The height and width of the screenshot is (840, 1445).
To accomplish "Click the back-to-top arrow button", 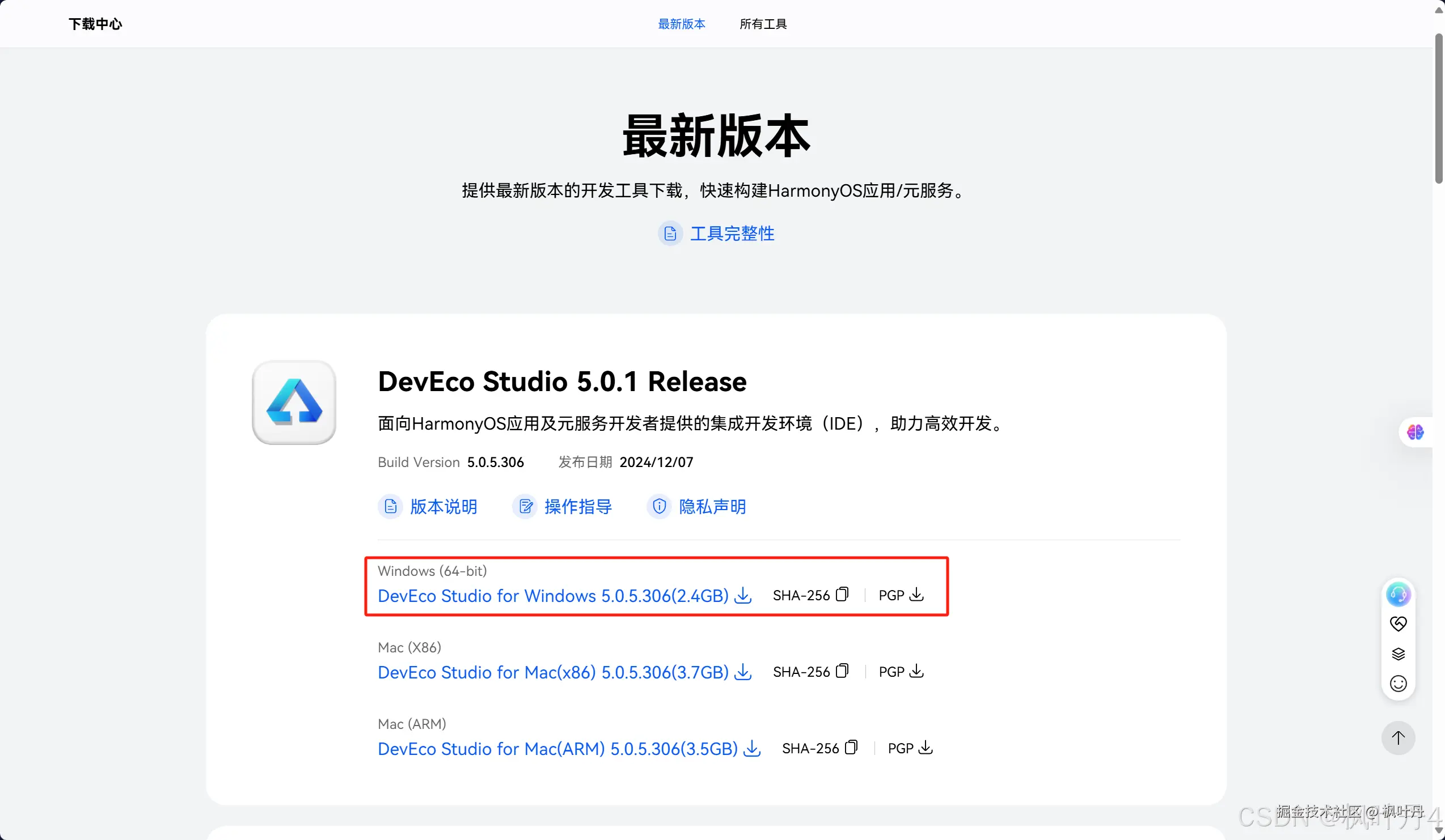I will [1398, 737].
